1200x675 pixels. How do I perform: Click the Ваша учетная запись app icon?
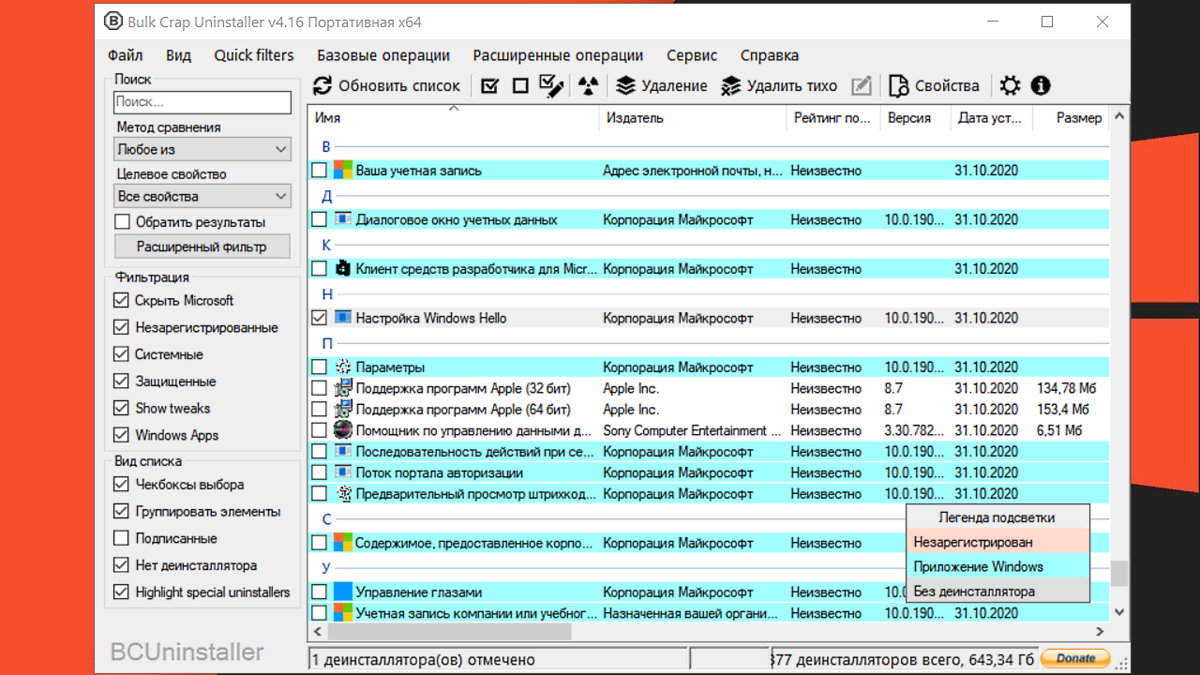tap(343, 170)
